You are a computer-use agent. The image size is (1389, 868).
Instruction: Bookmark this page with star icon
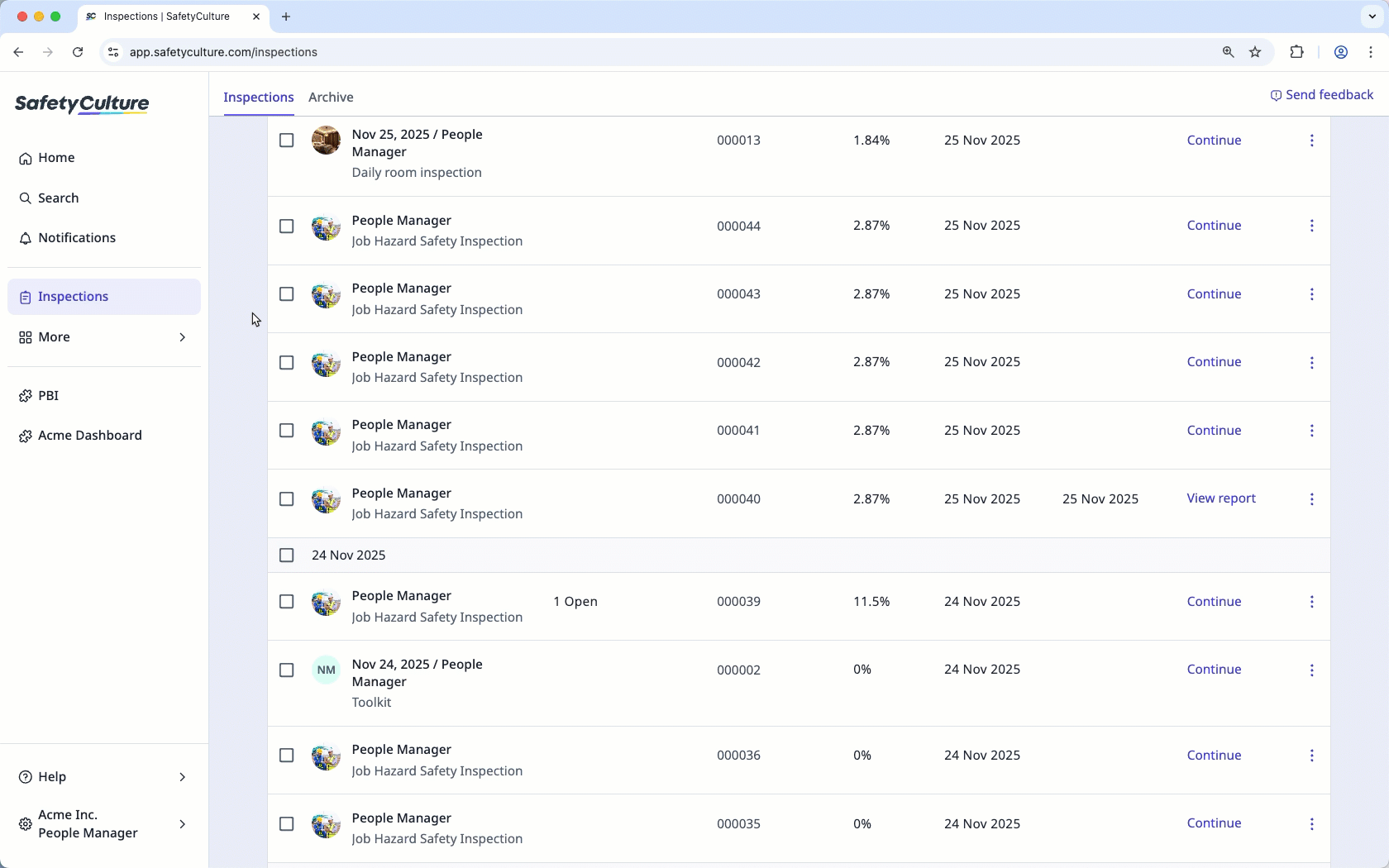(1255, 52)
